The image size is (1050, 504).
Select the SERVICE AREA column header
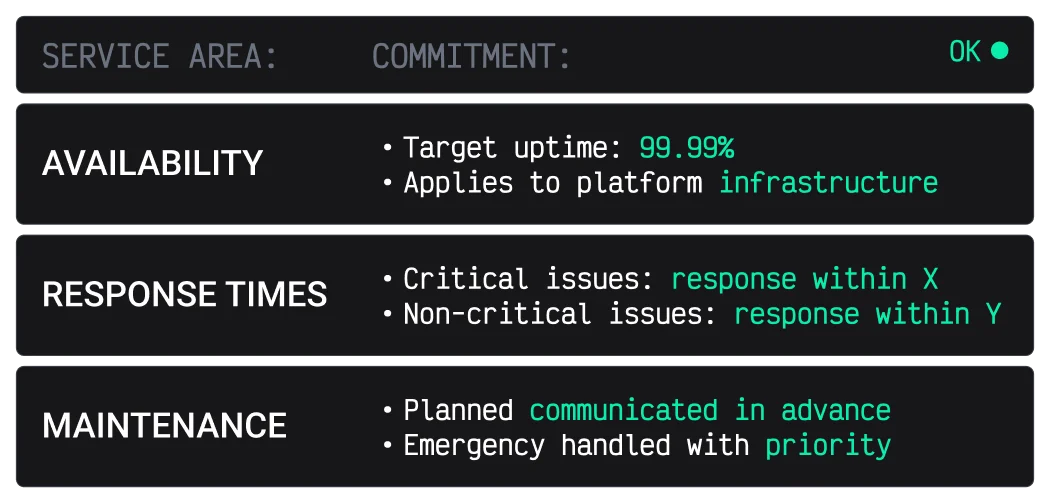(x=160, y=57)
